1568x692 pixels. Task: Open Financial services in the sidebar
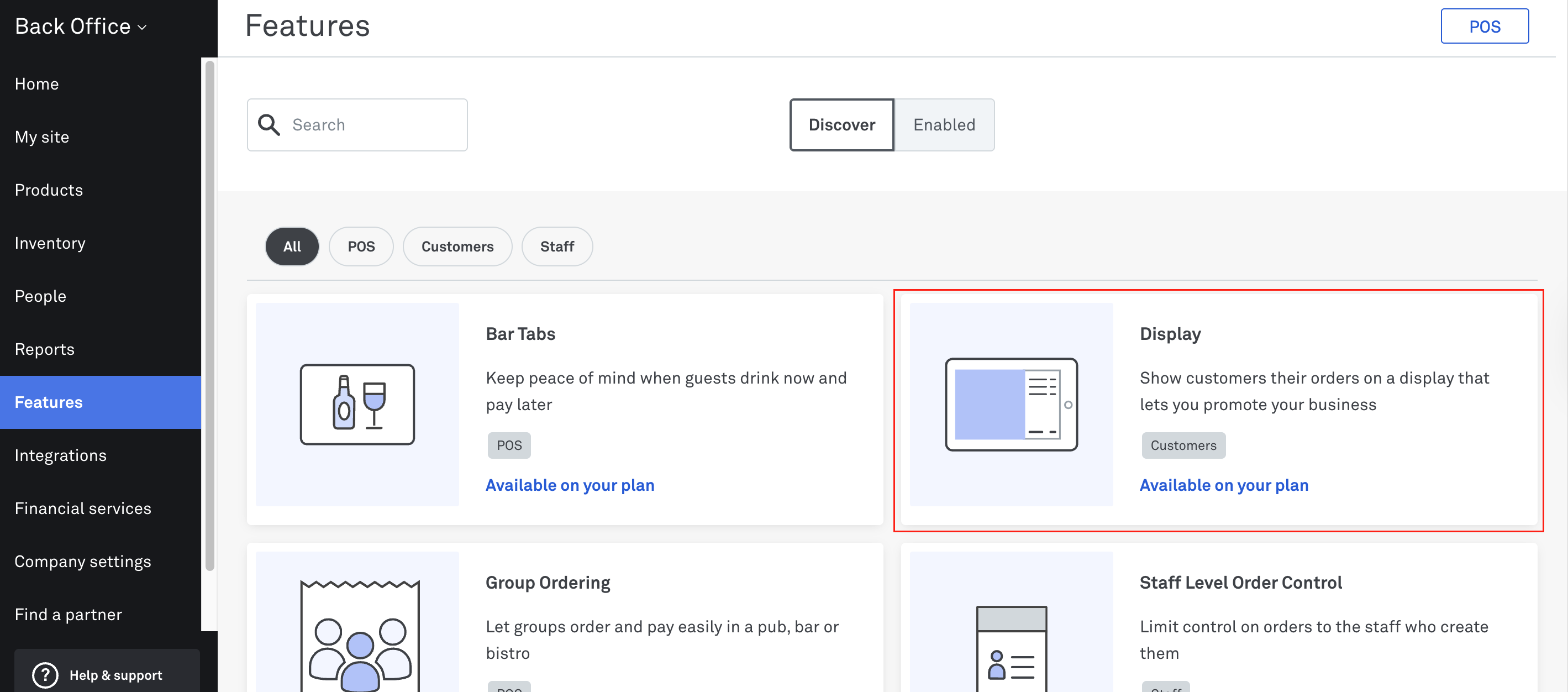(101, 508)
